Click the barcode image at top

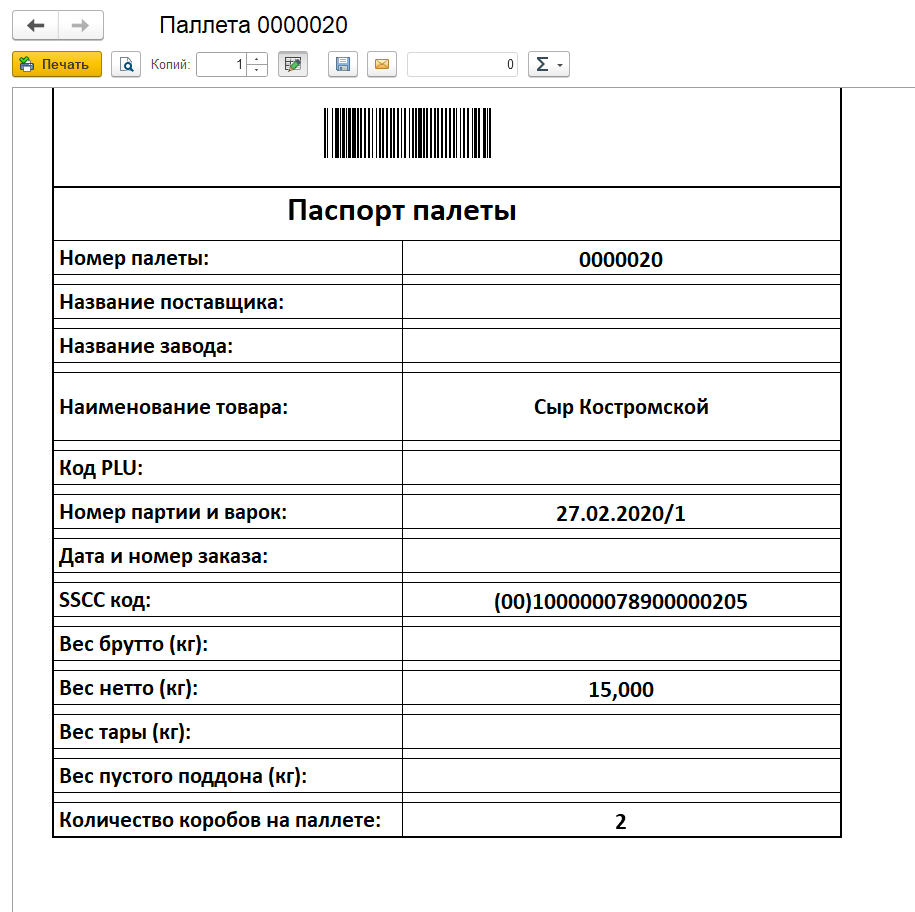(407, 133)
